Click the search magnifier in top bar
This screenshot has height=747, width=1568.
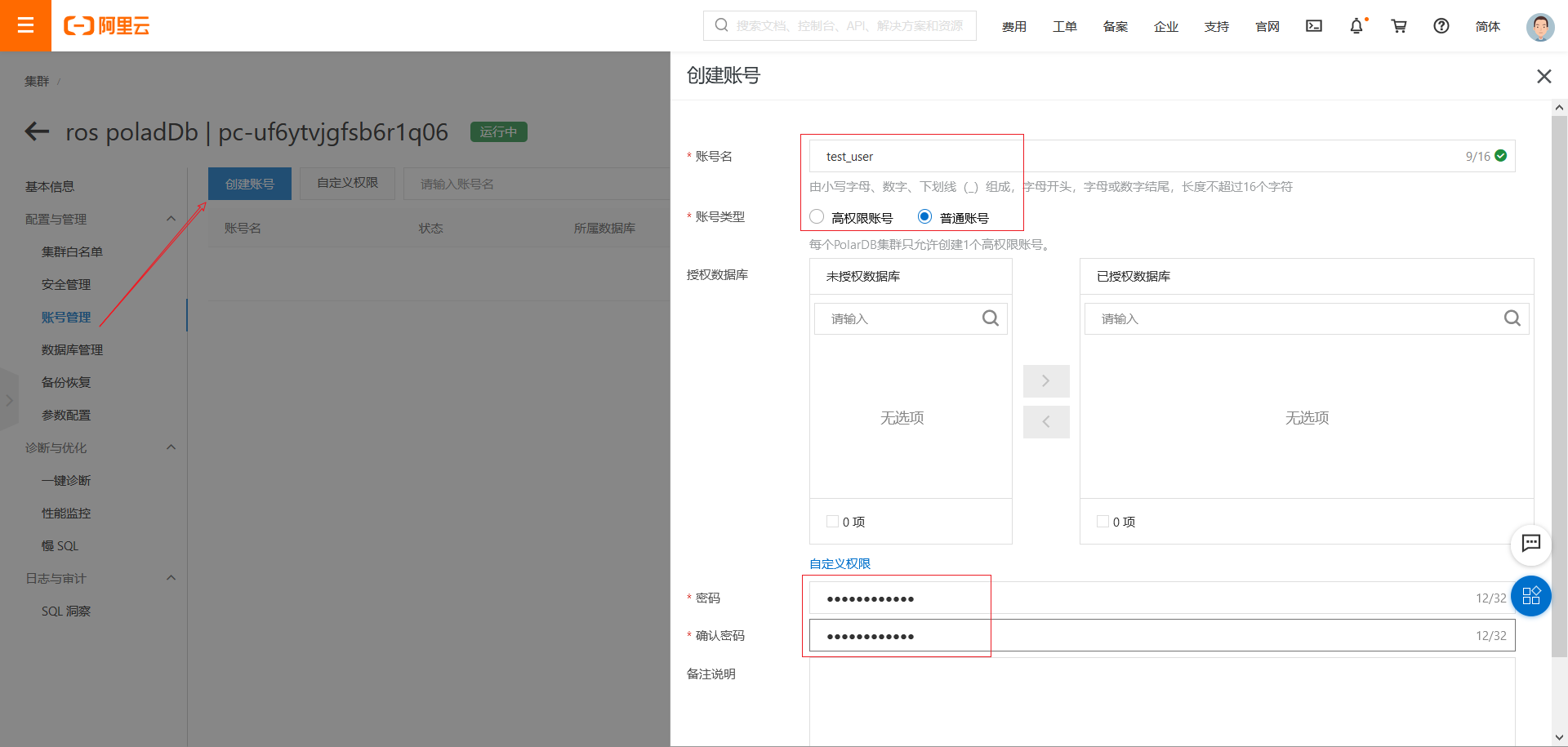click(x=721, y=25)
